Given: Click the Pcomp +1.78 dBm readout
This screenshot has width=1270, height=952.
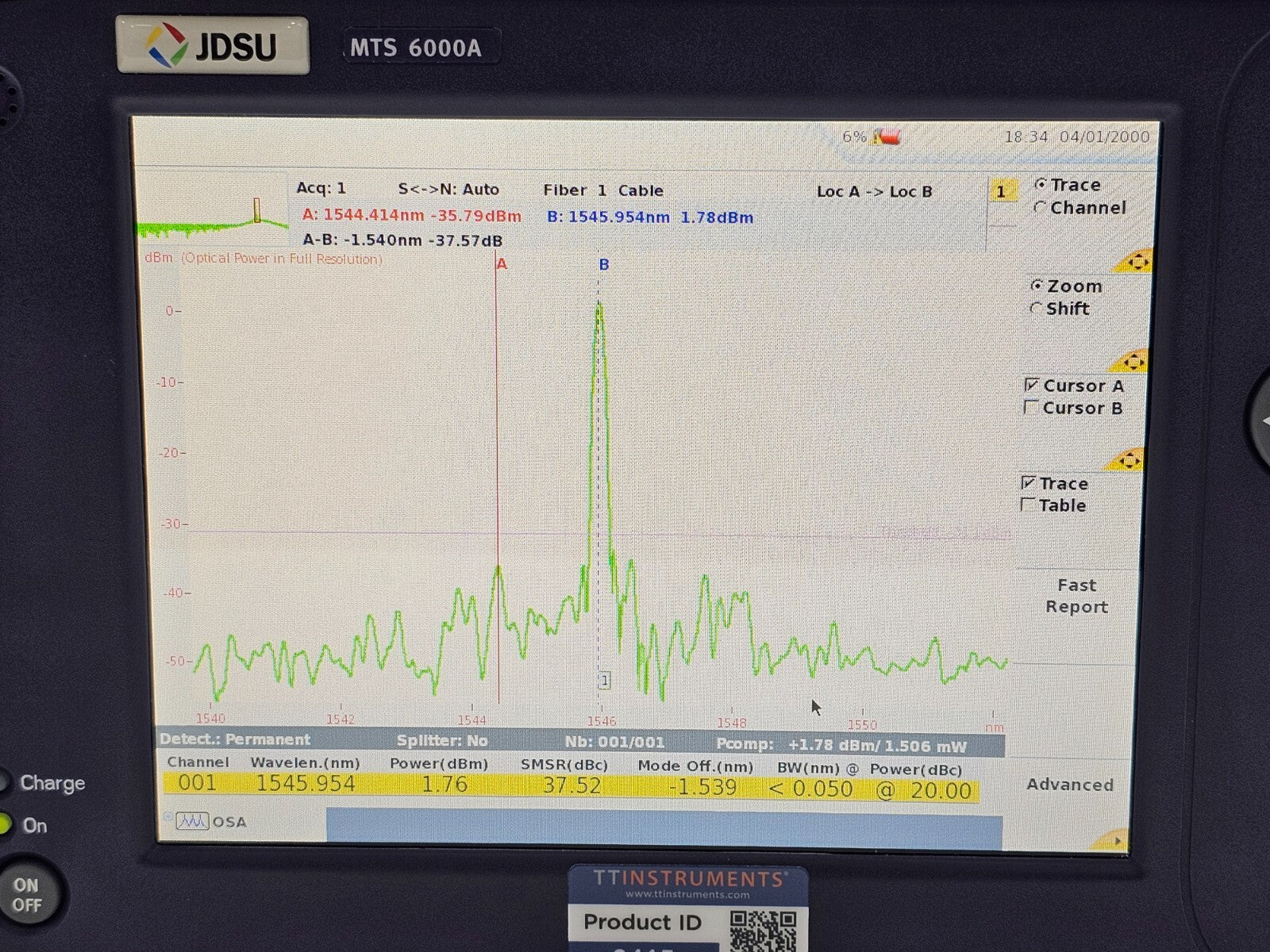Looking at the screenshot, I should 841,746.
